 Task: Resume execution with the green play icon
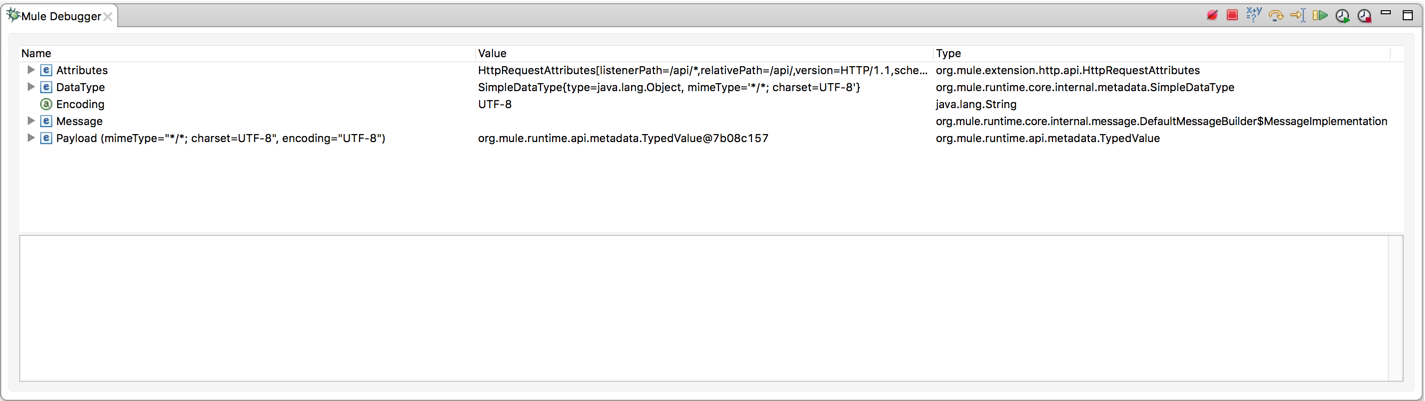click(1320, 16)
